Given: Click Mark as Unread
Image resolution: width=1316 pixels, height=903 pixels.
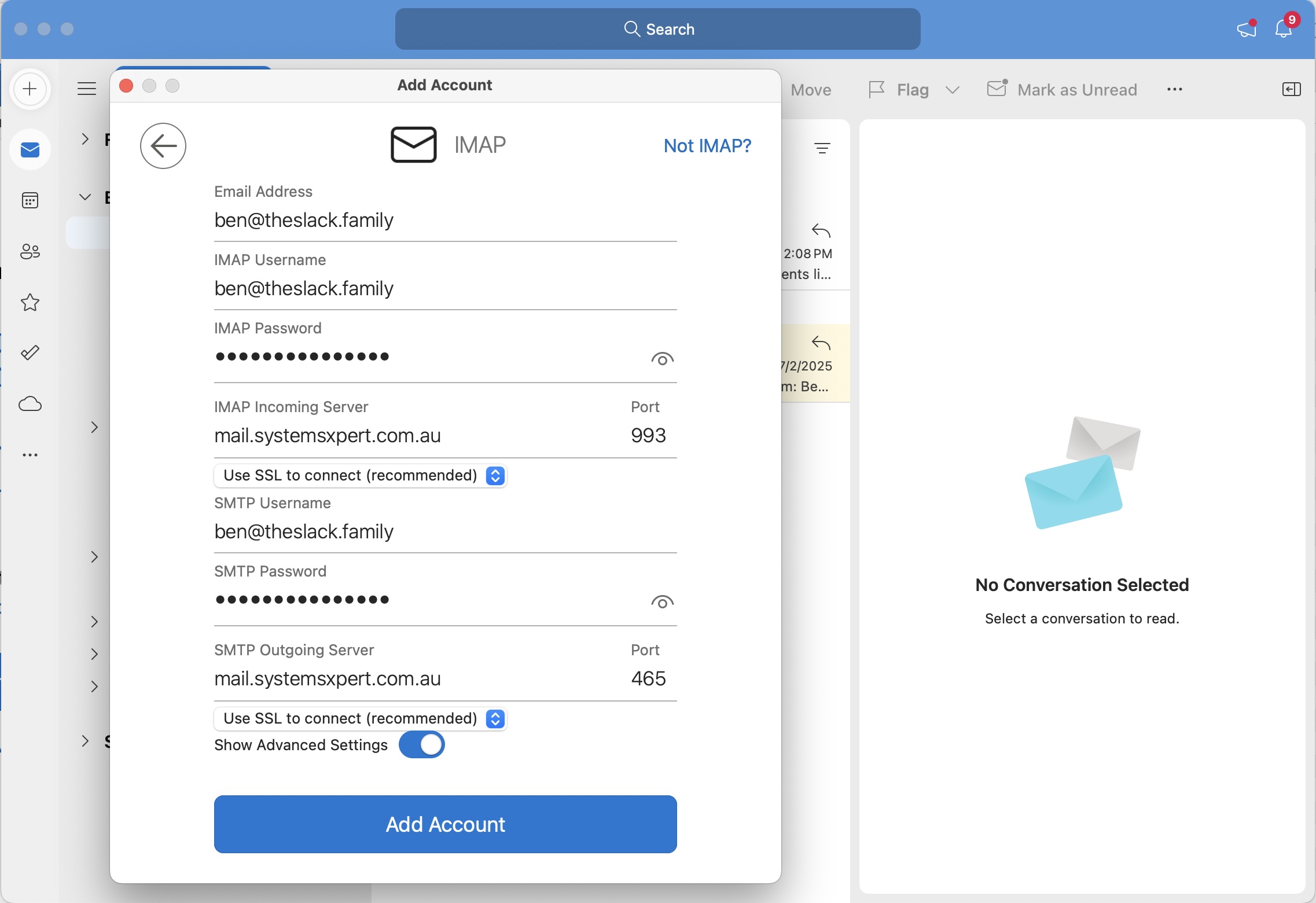Looking at the screenshot, I should (1062, 89).
